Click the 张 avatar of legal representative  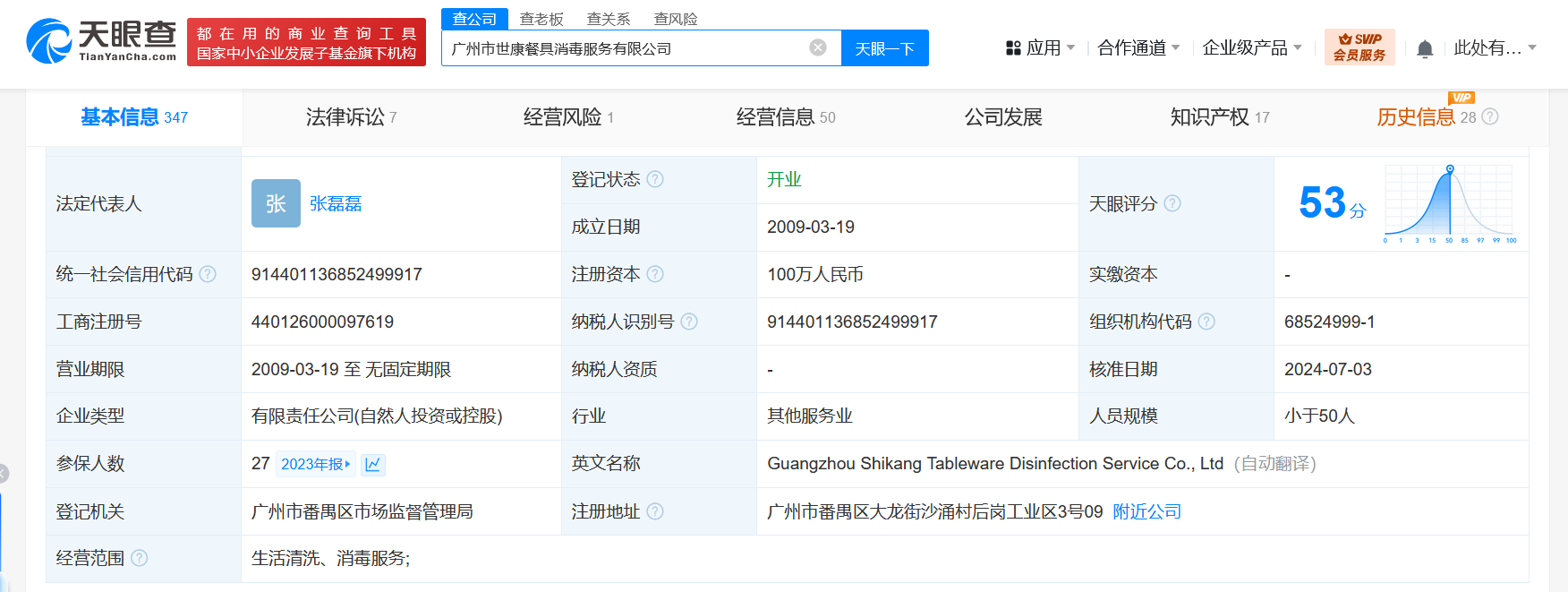(276, 203)
